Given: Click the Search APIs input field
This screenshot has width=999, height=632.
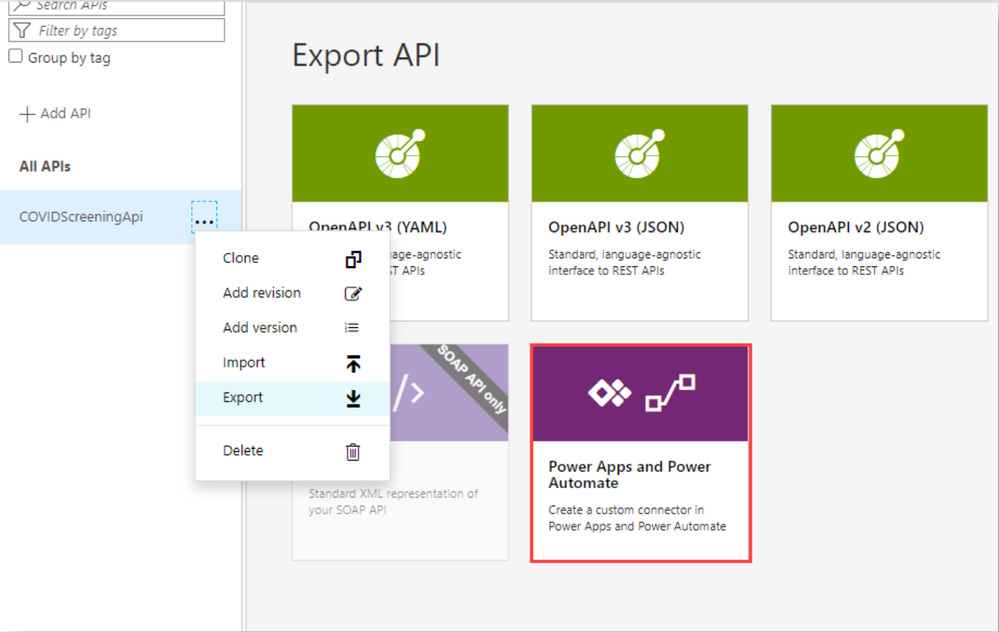Looking at the screenshot, I should [117, 7].
